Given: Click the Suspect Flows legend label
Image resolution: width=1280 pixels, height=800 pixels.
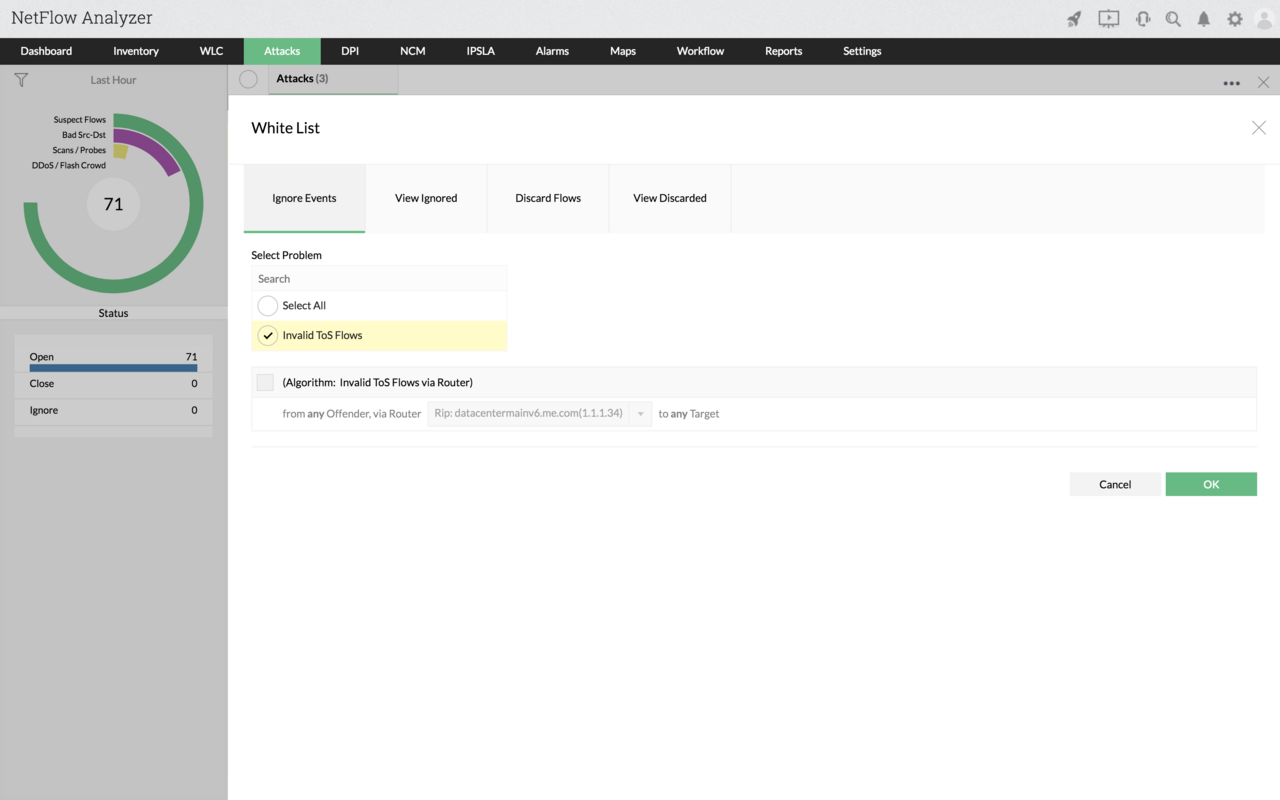Looking at the screenshot, I should tap(80, 120).
